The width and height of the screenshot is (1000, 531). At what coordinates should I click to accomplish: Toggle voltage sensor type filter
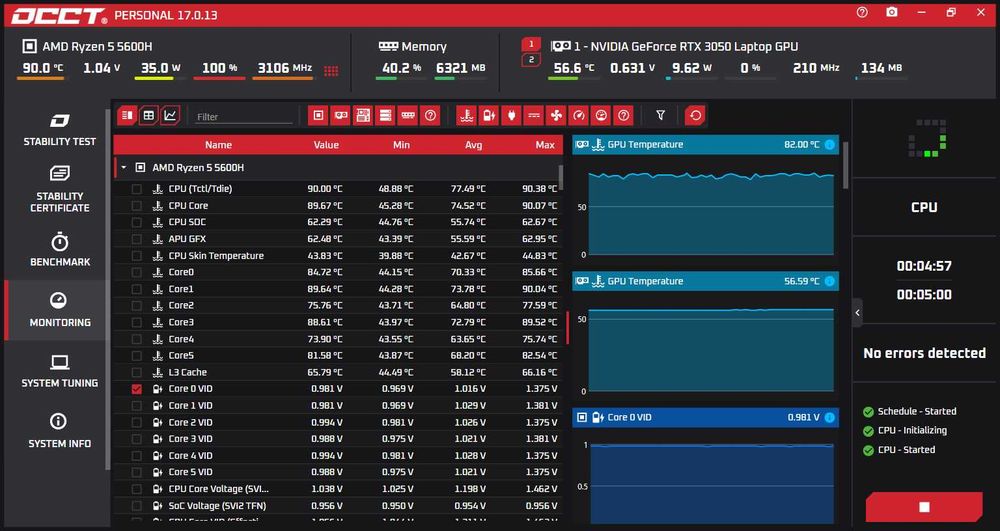coord(489,115)
